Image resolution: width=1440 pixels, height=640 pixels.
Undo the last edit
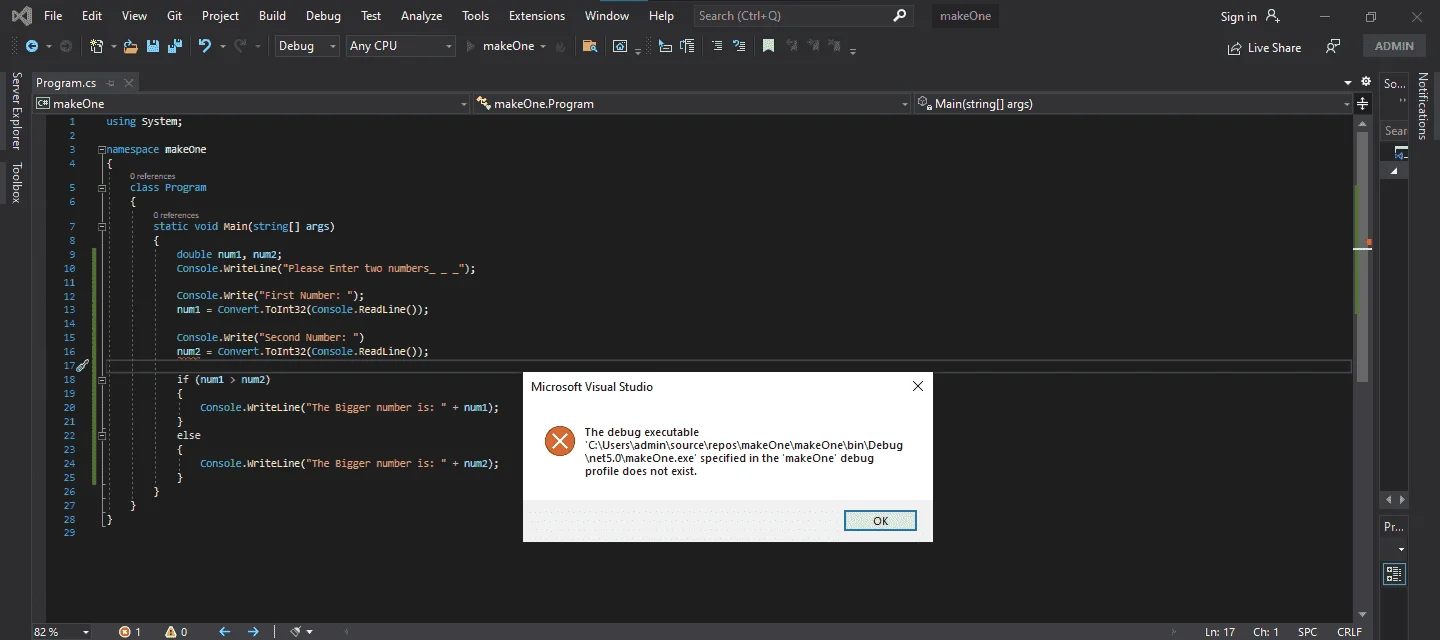click(205, 46)
